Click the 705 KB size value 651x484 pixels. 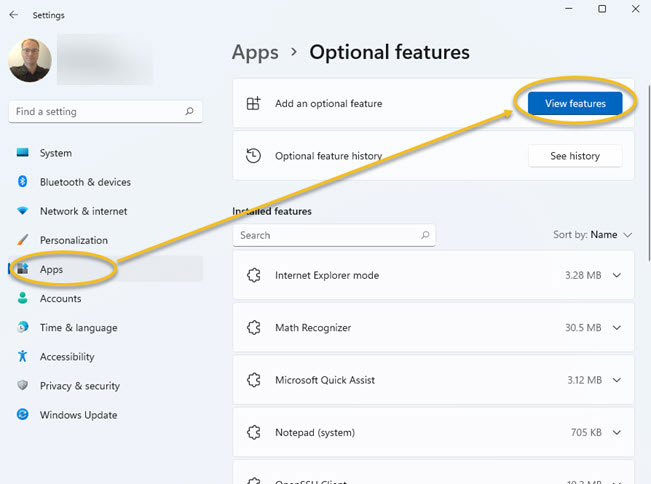[x=586, y=433]
